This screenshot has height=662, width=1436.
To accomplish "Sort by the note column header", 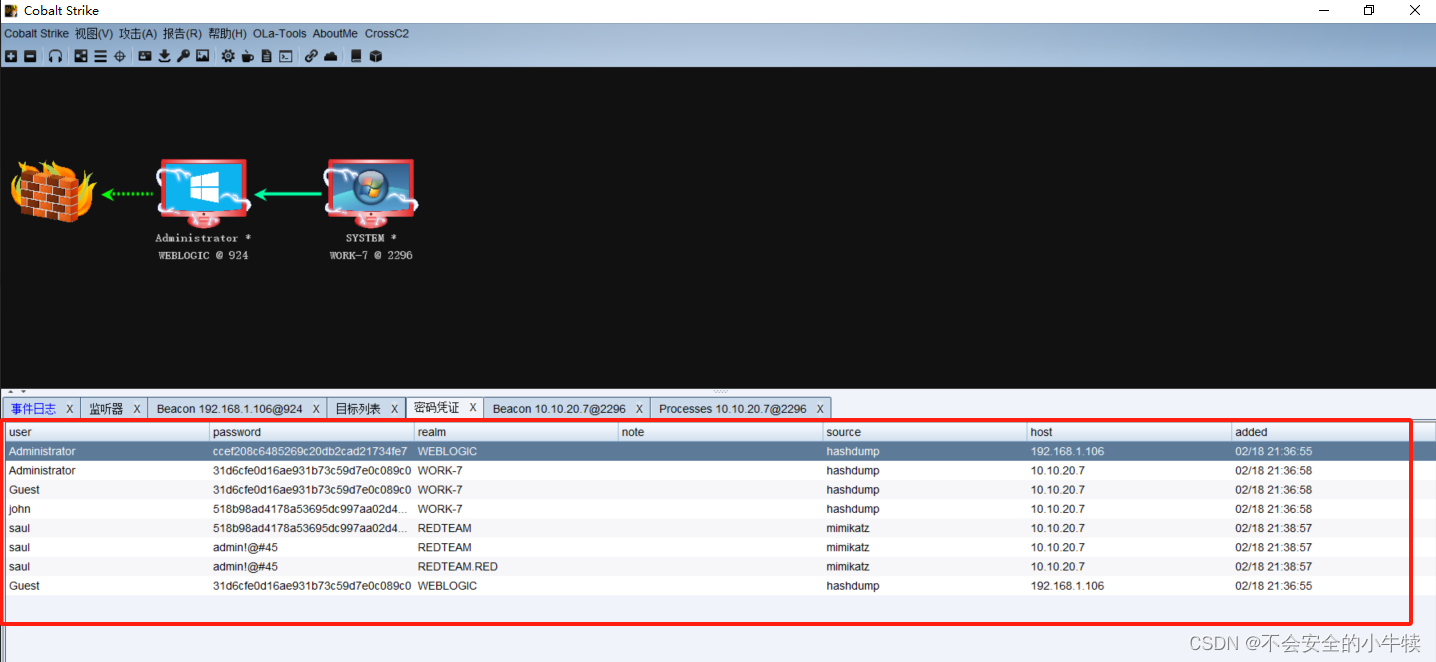I will [x=720, y=432].
